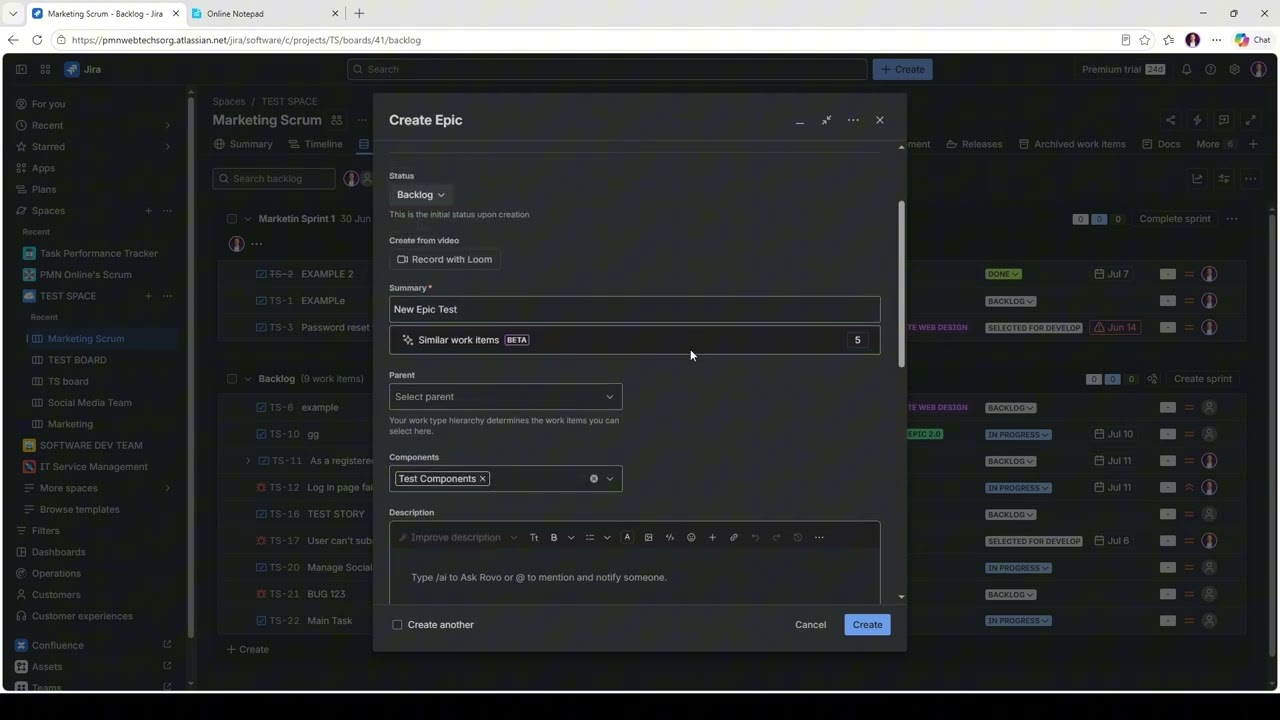This screenshot has height=720, width=1280.
Task: Remove the Test Components tag
Action: click(x=482, y=479)
